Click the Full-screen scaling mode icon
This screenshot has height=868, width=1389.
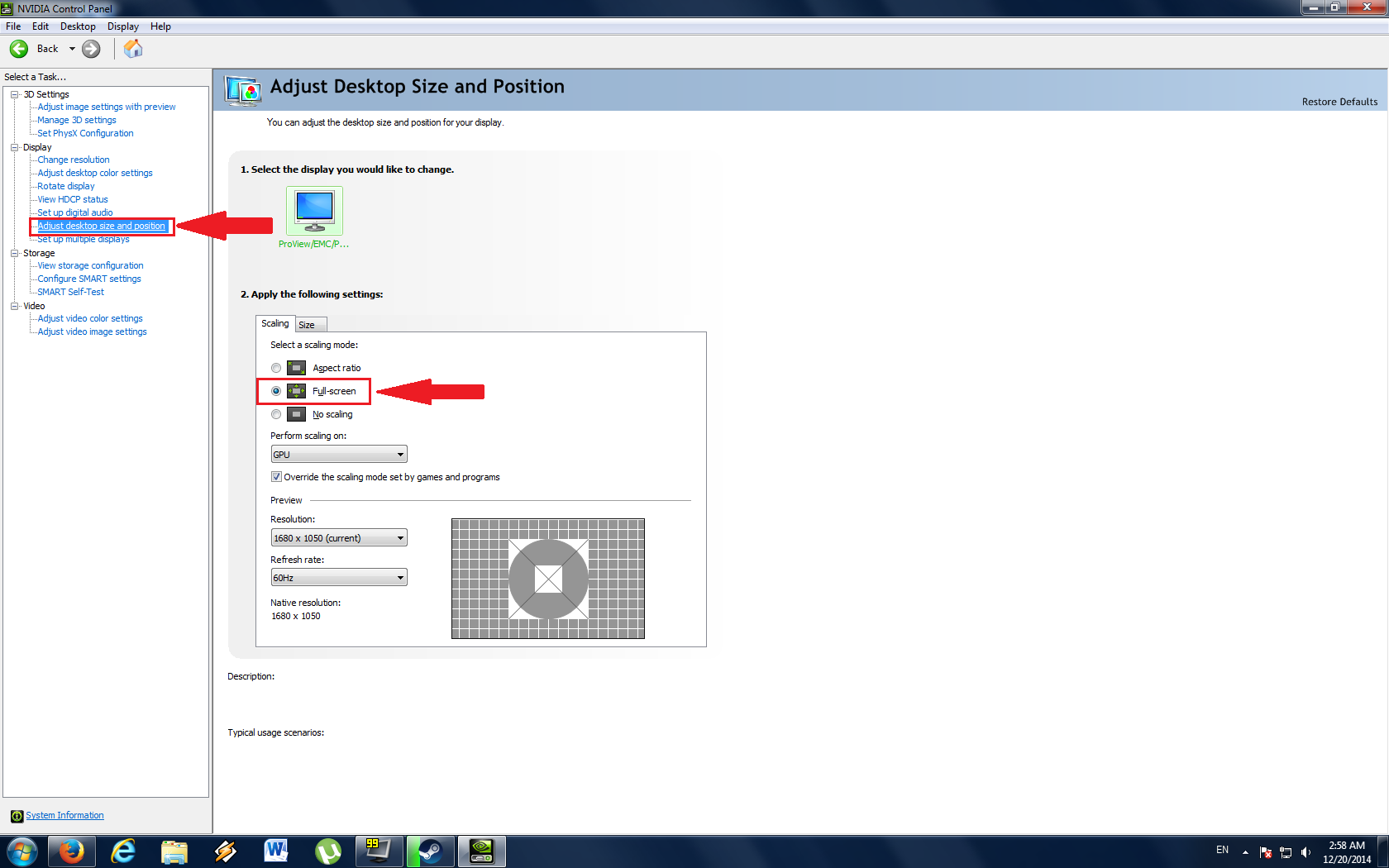point(296,391)
